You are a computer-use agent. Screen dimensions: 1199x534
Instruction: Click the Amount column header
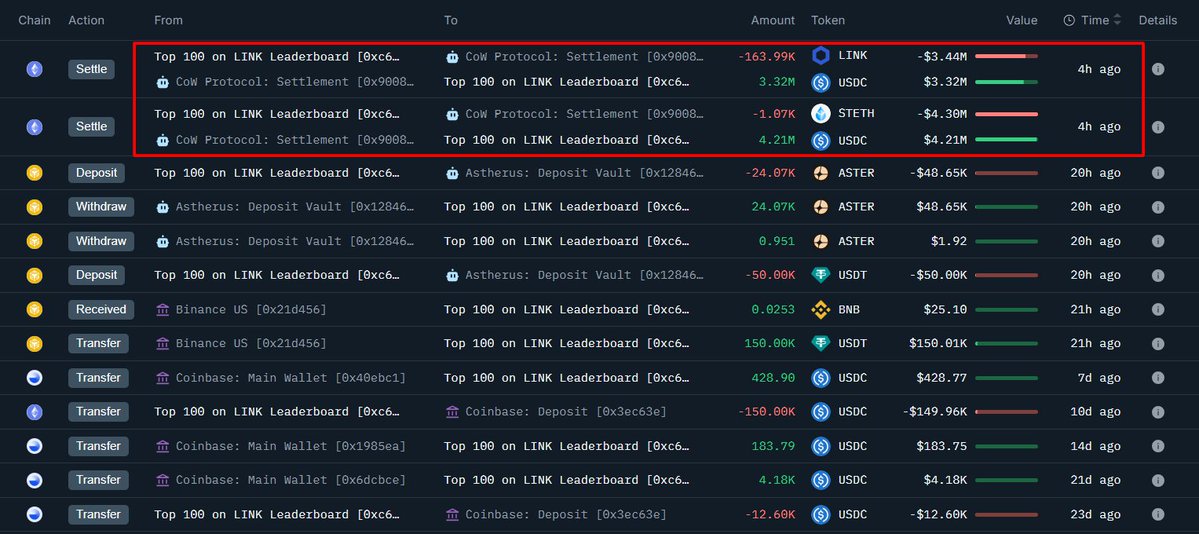click(772, 20)
